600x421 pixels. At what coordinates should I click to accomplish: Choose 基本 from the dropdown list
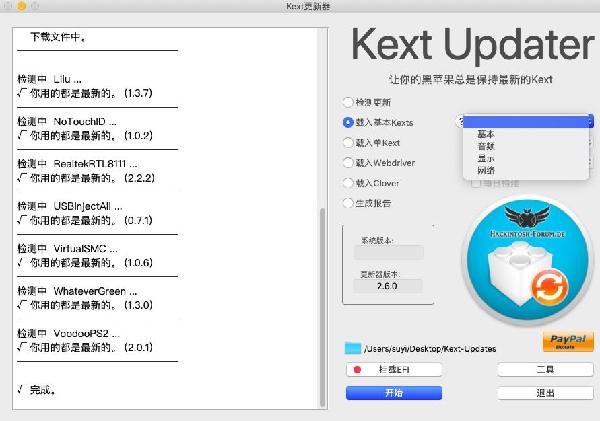[x=486, y=134]
